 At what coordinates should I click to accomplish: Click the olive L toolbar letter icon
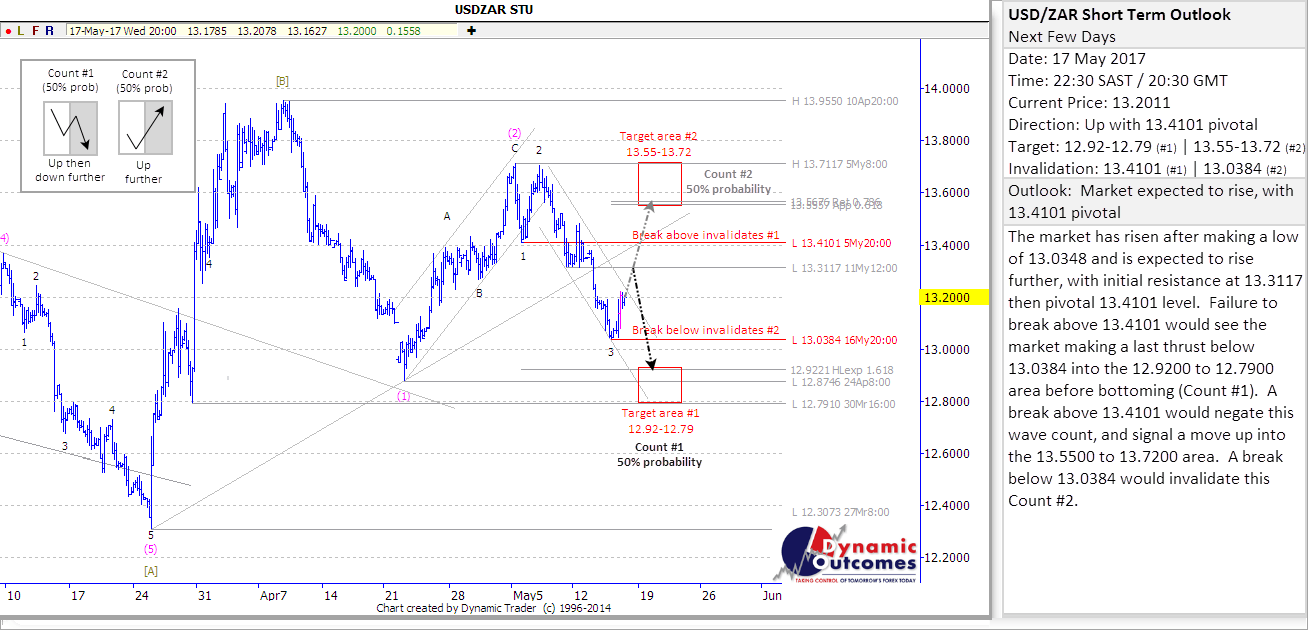(x=21, y=31)
